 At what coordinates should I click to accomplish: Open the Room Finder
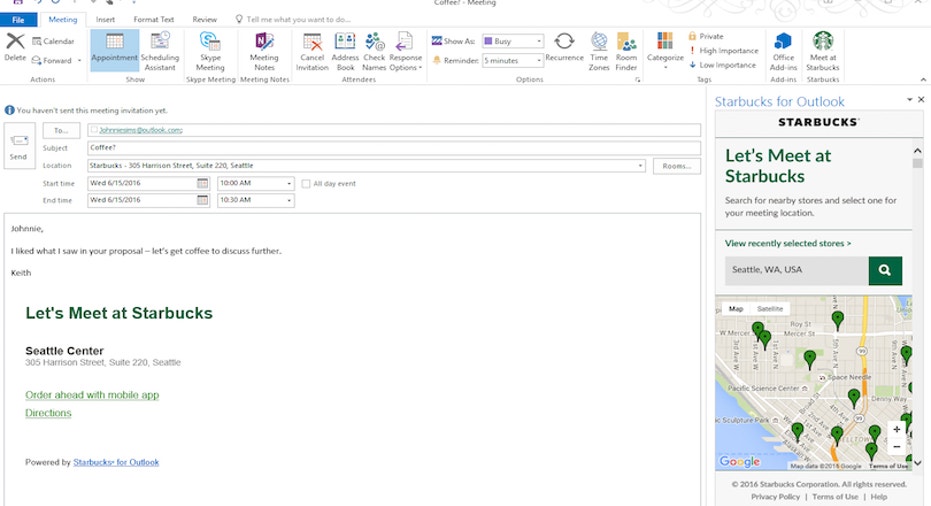[x=626, y=51]
